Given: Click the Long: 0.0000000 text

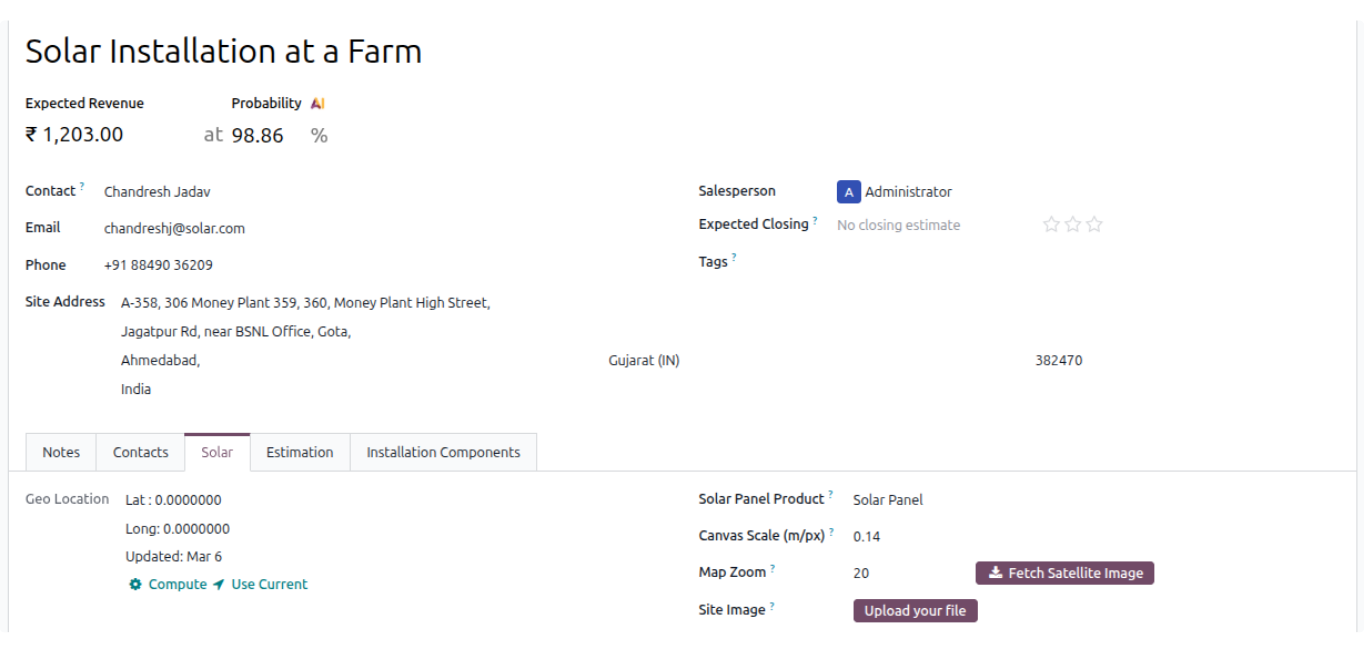Looking at the screenshot, I should (x=177, y=528).
